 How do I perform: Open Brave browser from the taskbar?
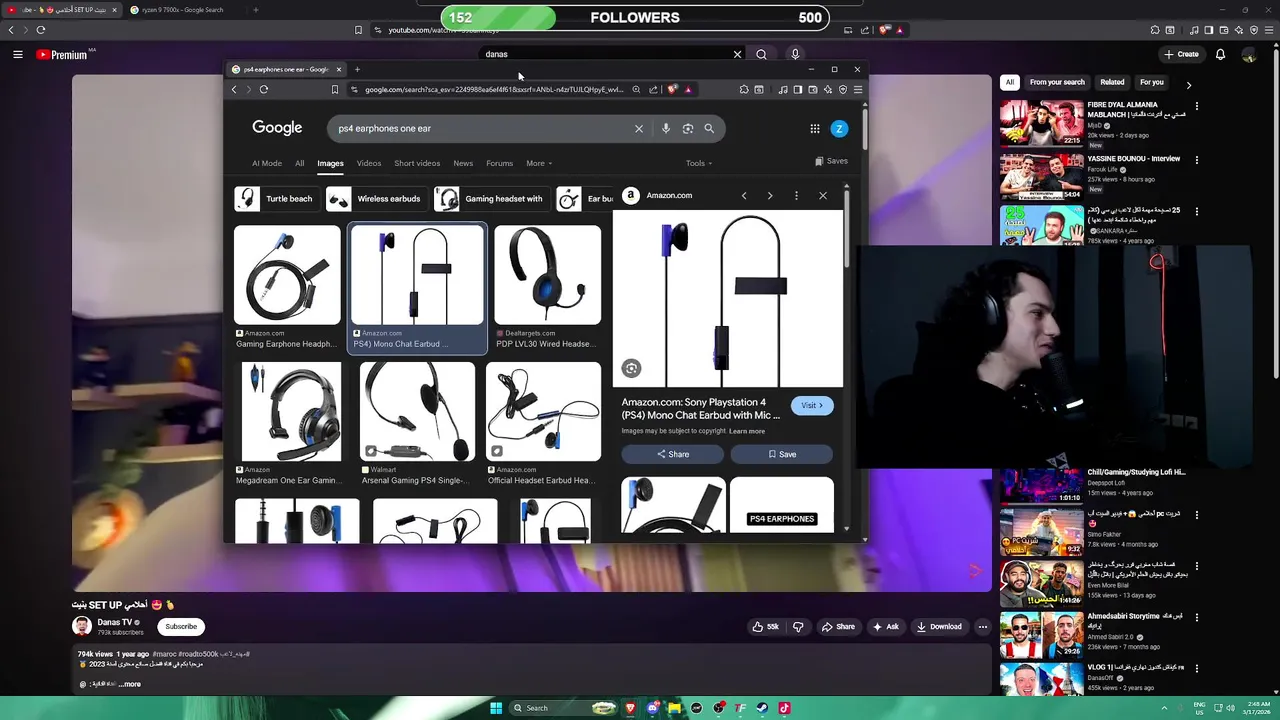pyautogui.click(x=631, y=708)
